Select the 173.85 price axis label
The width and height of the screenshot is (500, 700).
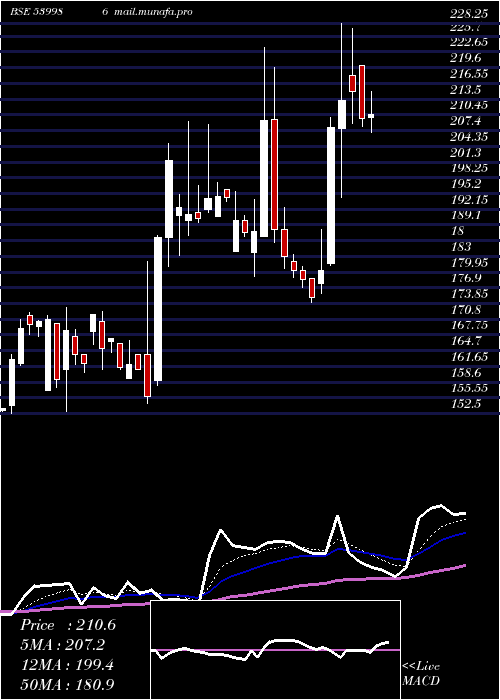[x=469, y=294]
